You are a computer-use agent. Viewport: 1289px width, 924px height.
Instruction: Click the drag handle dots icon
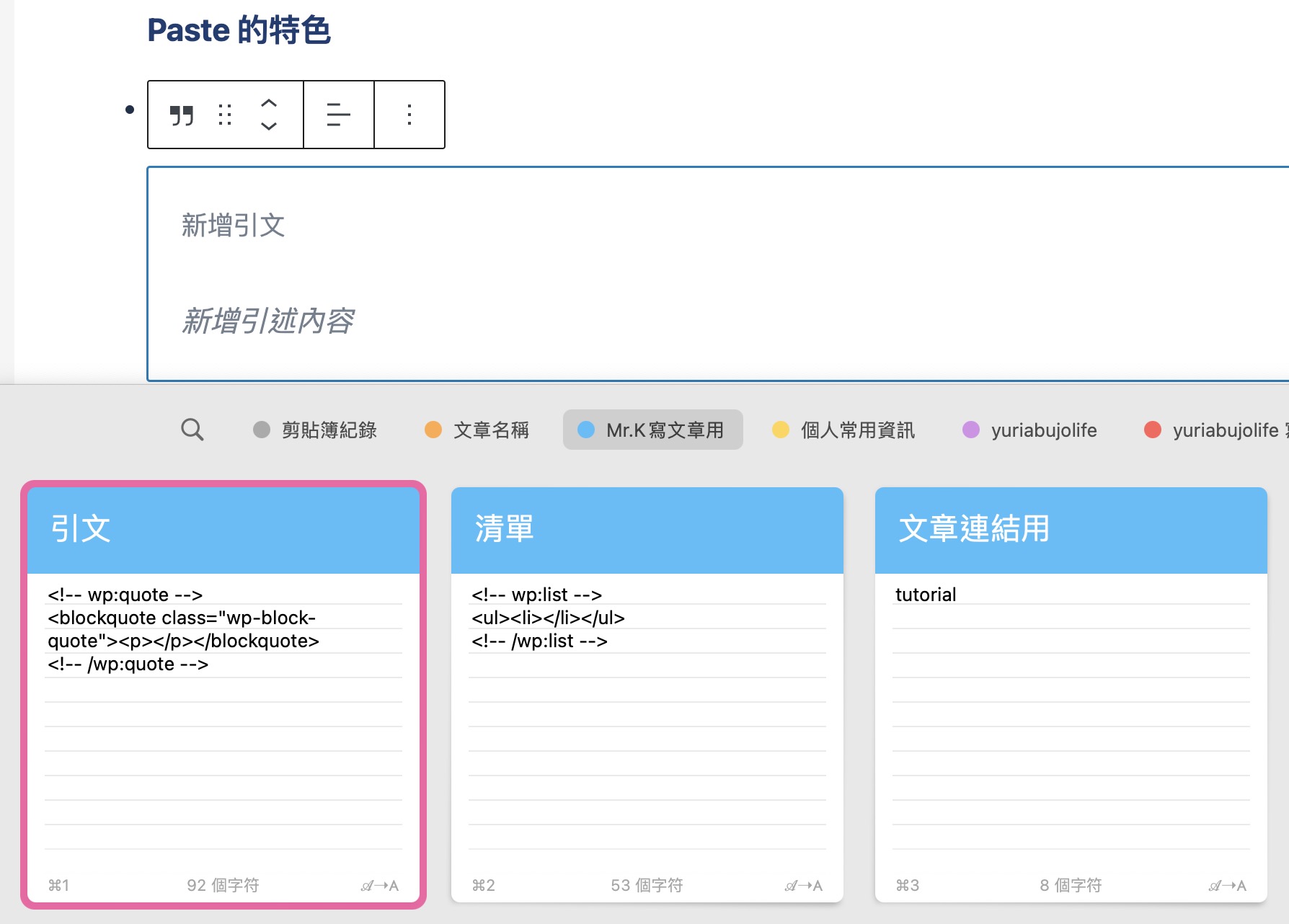tap(225, 115)
